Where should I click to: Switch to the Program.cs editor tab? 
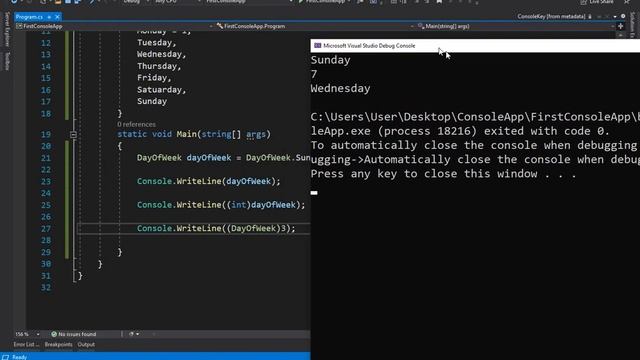tap(29, 17)
